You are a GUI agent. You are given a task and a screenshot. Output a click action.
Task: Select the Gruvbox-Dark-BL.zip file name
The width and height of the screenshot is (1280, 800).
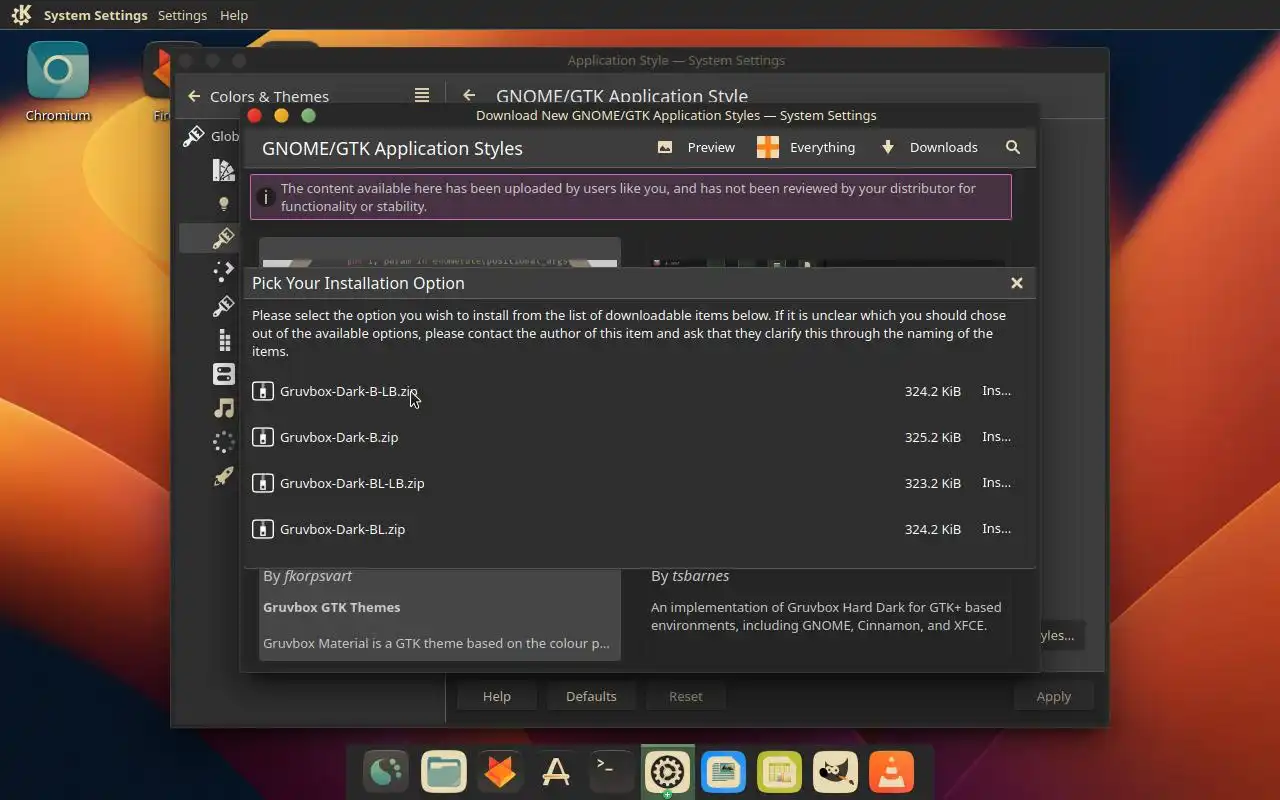(x=342, y=529)
